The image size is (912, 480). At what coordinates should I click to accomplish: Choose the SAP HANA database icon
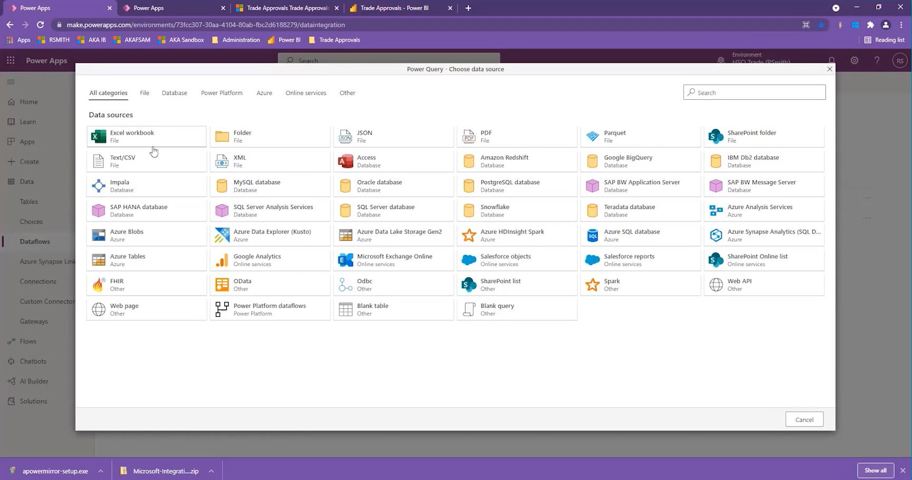point(99,211)
